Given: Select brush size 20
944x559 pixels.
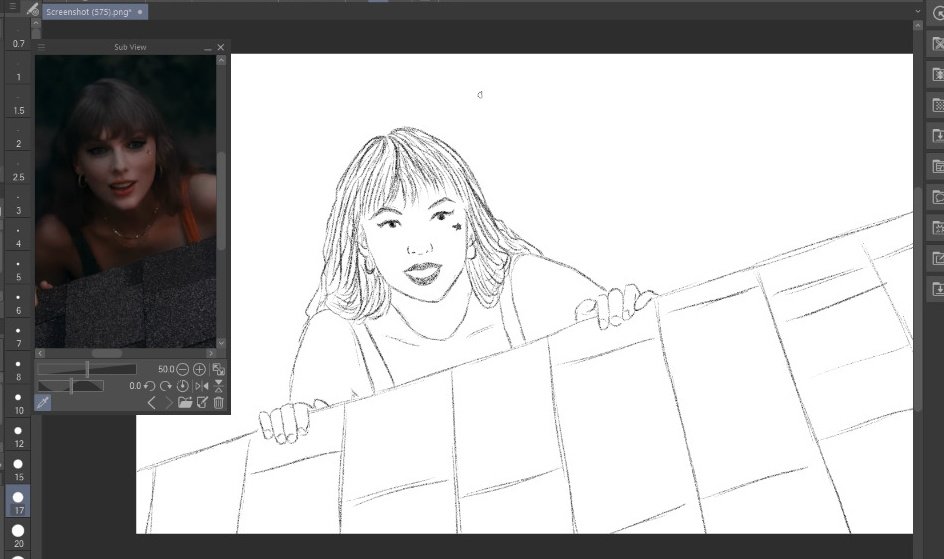Looking at the screenshot, I should pos(19,536).
